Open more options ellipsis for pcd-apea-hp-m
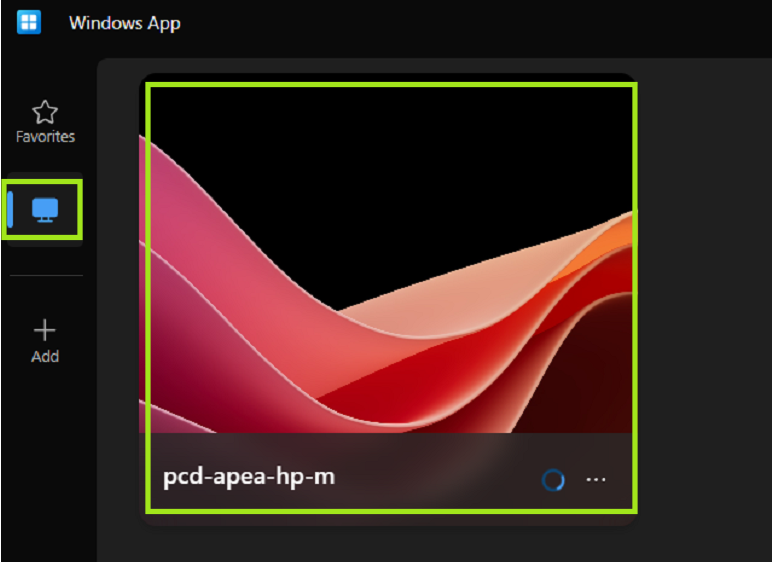772x562 pixels. (x=596, y=479)
